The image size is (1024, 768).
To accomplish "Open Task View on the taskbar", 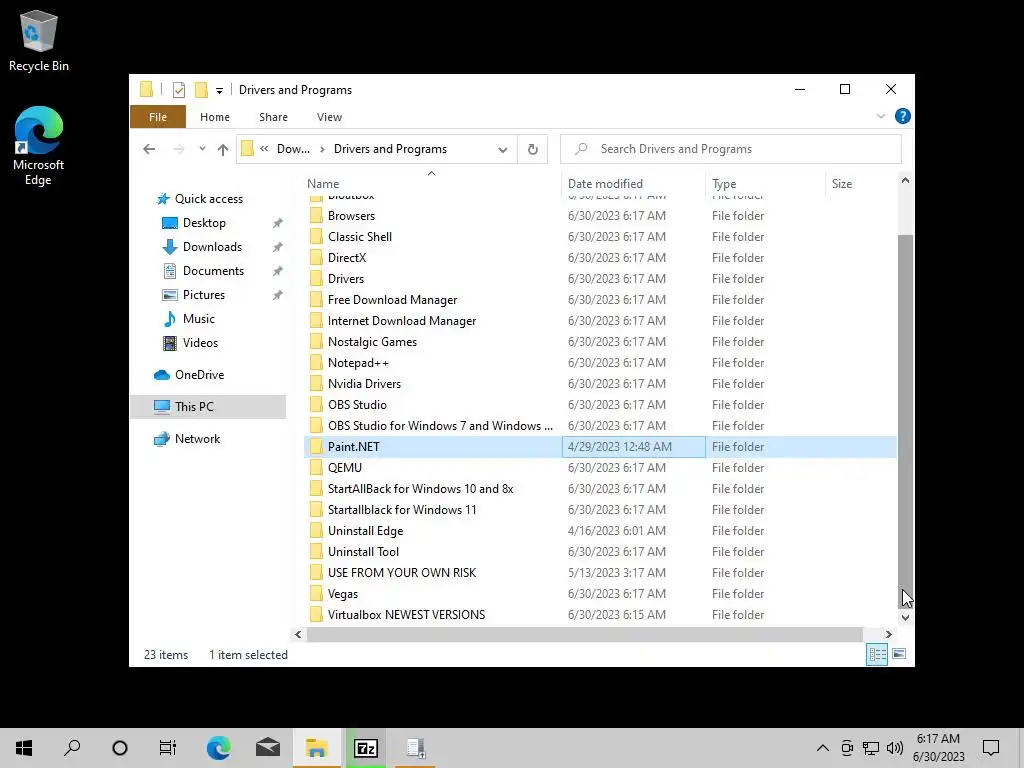I will [x=168, y=748].
